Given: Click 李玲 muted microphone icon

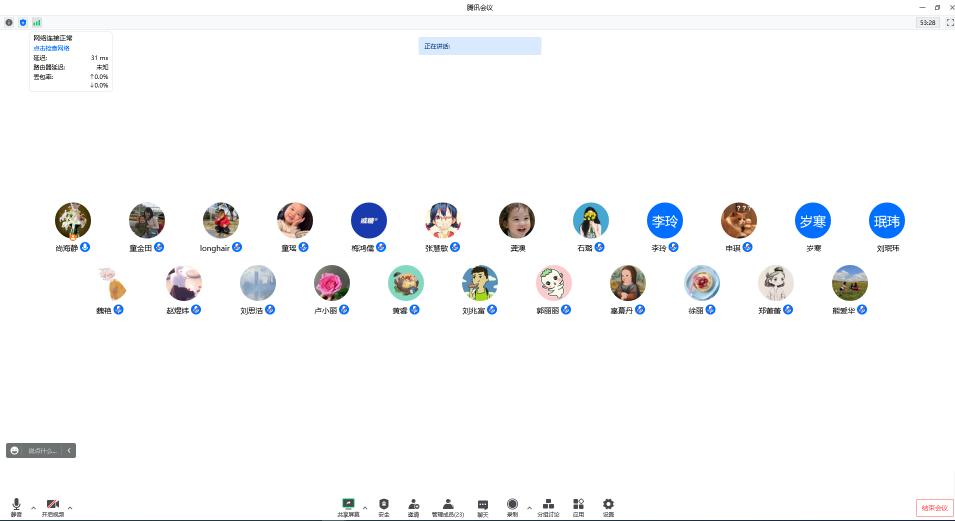Looking at the screenshot, I should coord(674,247).
